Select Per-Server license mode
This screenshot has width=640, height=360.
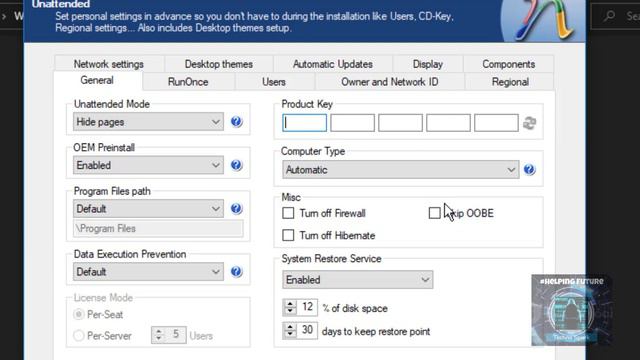click(x=78, y=336)
